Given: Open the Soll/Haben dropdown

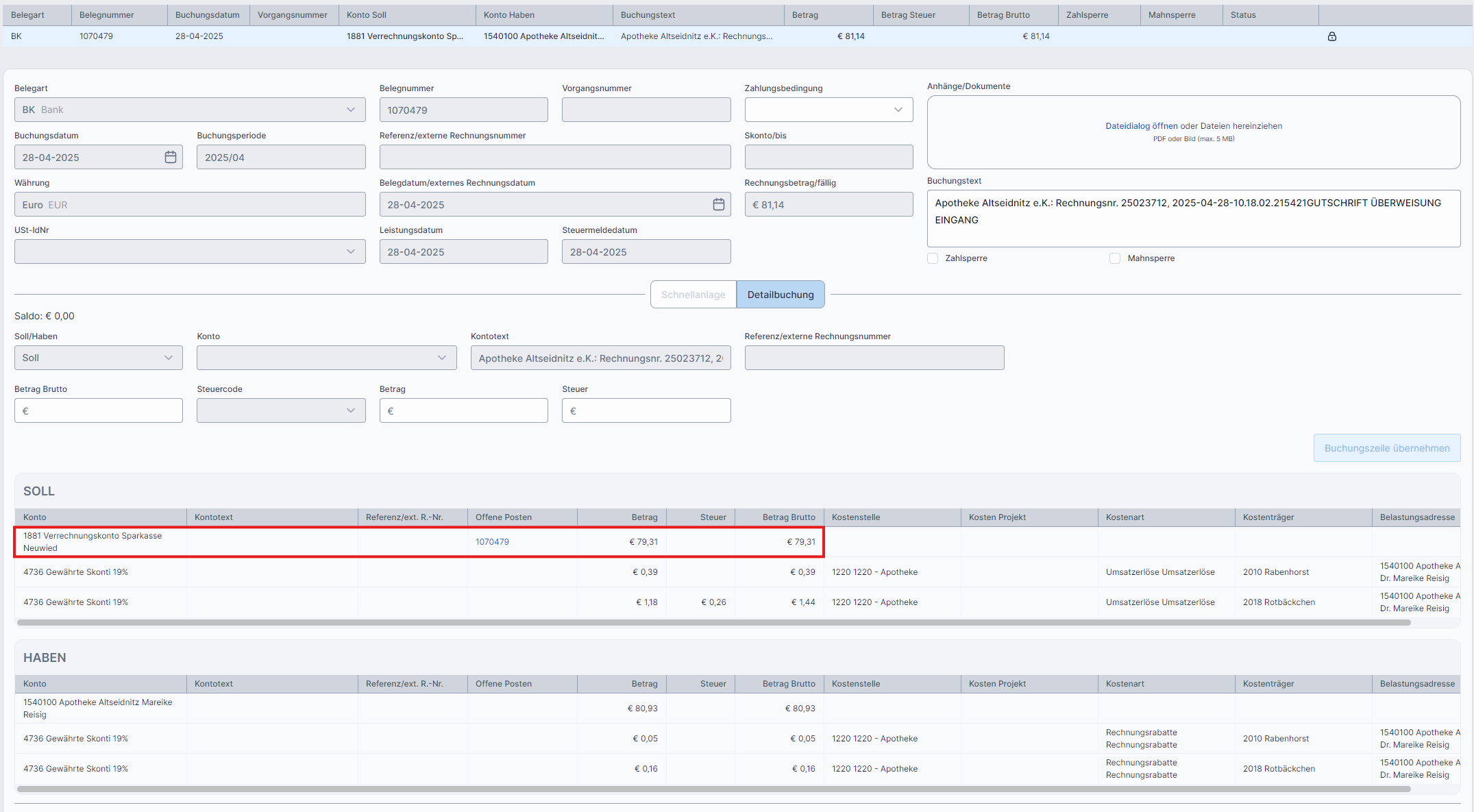Looking at the screenshot, I should tap(98, 358).
